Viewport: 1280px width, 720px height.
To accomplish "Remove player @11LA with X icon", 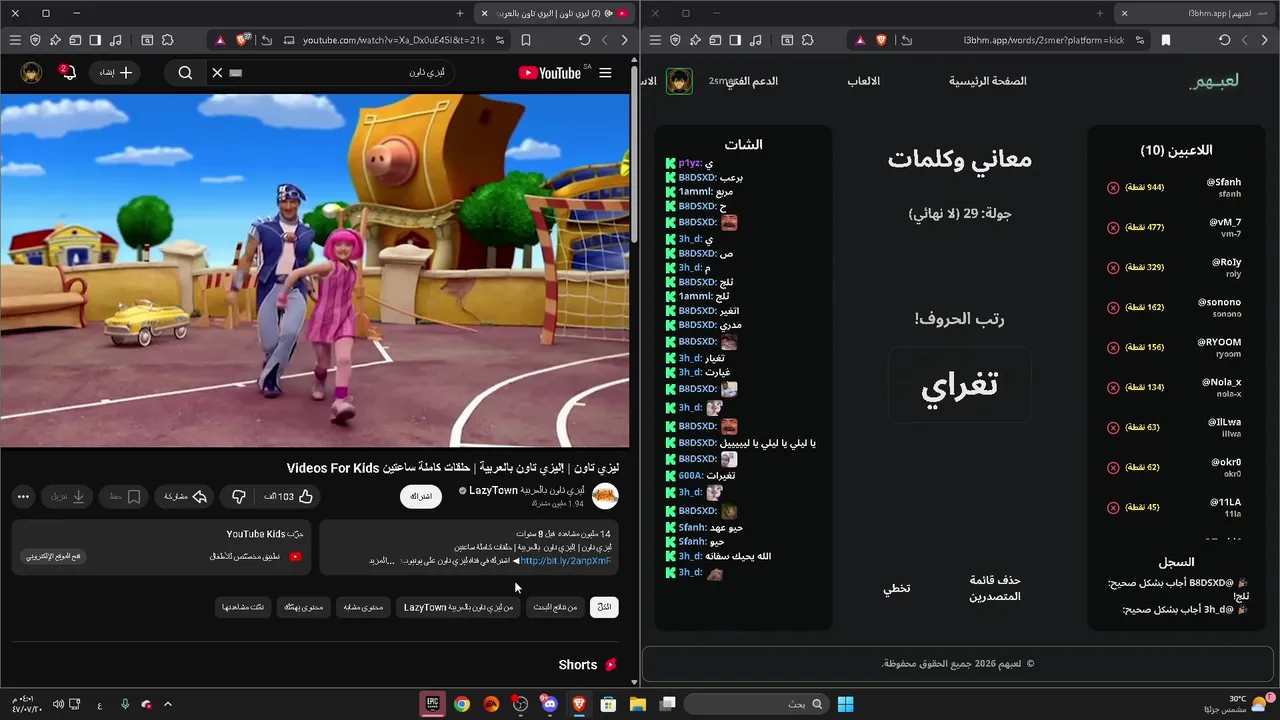I will 1113,507.
